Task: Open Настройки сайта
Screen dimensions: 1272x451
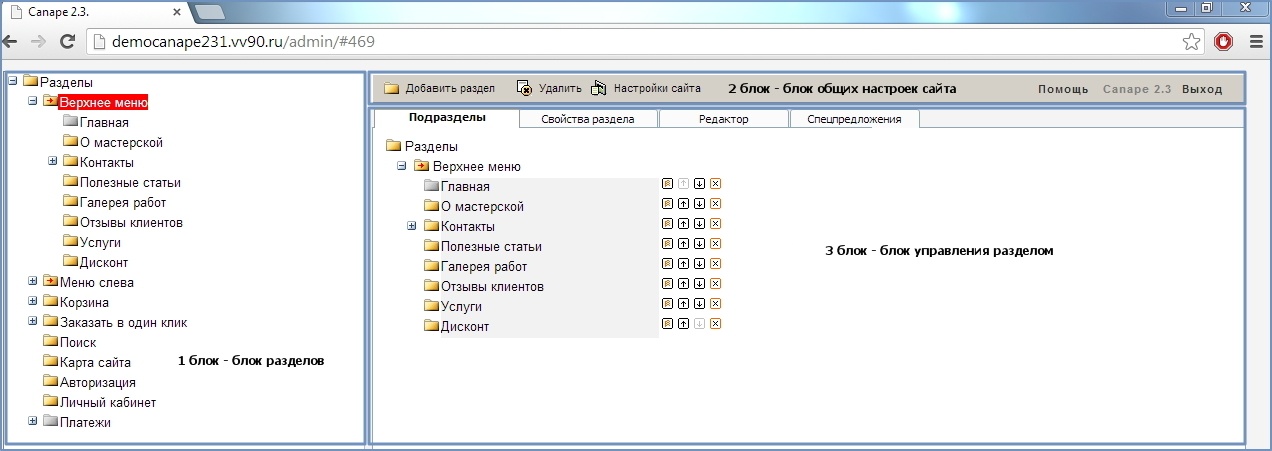Action: click(645, 88)
